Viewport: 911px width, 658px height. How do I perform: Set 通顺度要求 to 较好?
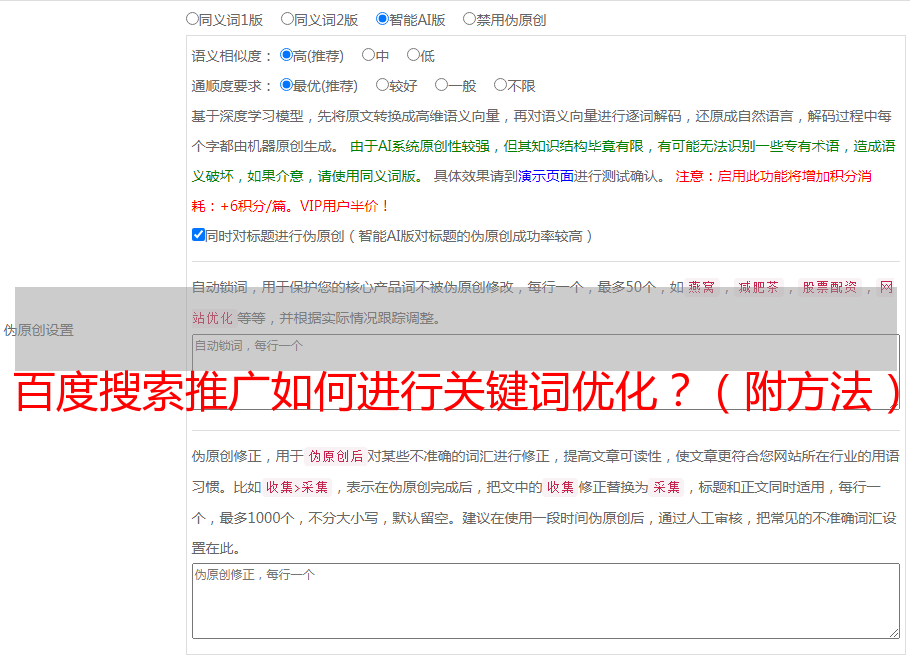click(x=382, y=85)
